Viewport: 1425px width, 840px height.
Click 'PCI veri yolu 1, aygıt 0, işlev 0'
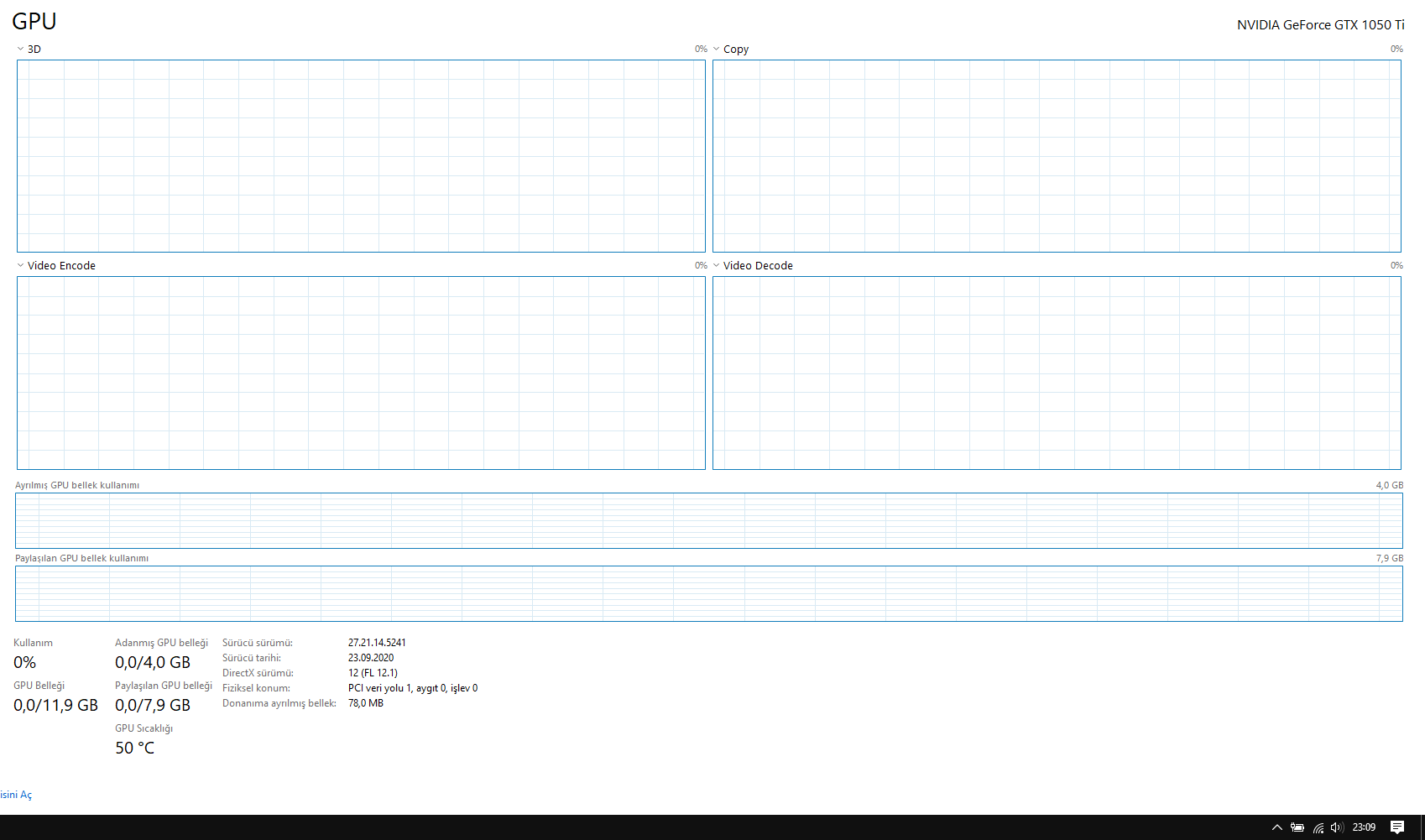413,688
